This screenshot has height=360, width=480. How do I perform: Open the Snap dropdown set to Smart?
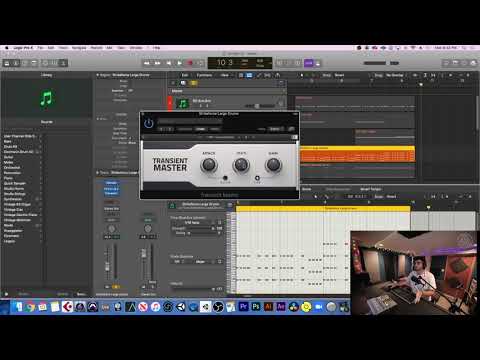coord(339,75)
